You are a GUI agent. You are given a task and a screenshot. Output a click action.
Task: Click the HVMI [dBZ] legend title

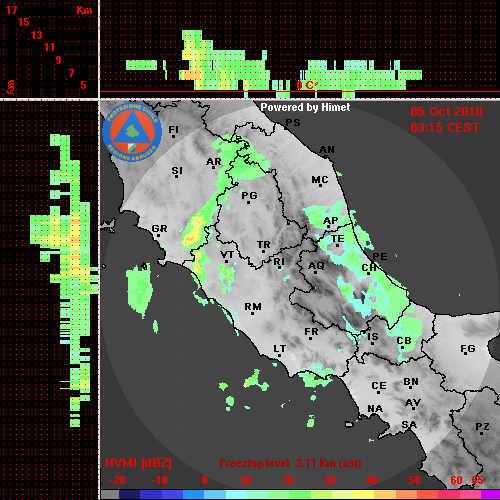[x=138, y=463]
